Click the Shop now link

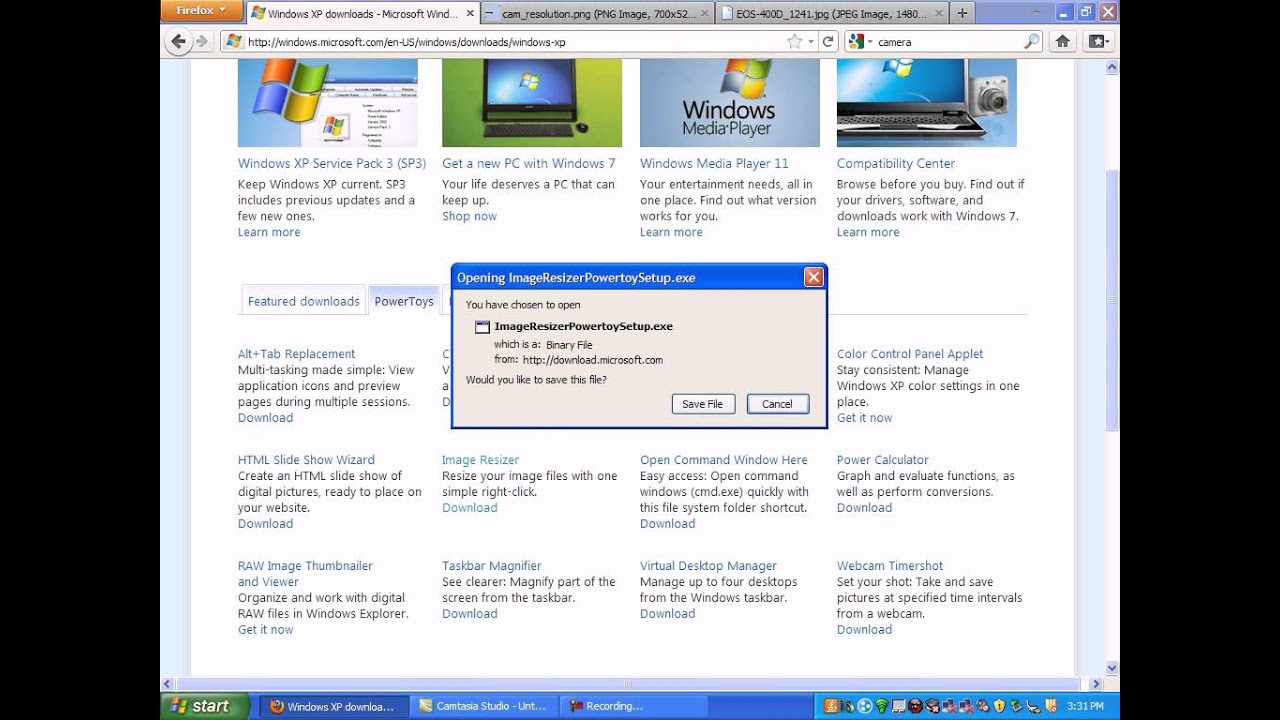point(469,216)
